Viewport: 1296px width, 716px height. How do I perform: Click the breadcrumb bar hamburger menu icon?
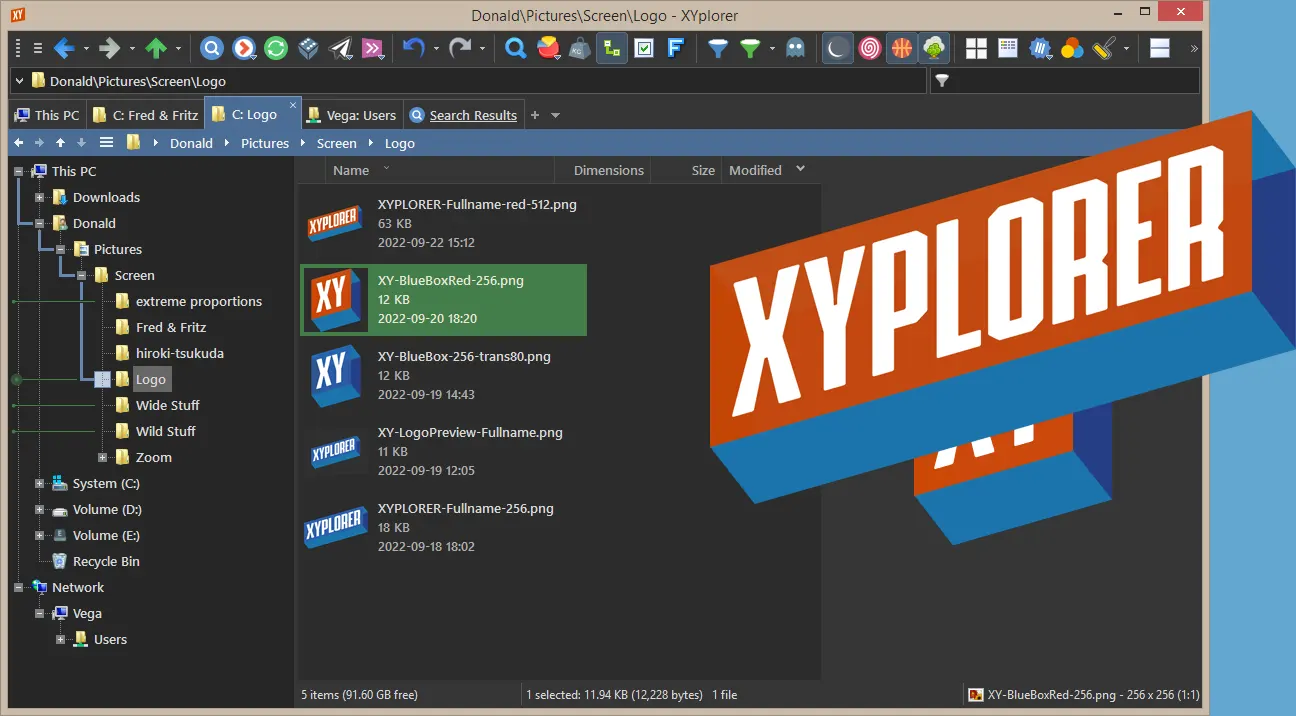[106, 143]
